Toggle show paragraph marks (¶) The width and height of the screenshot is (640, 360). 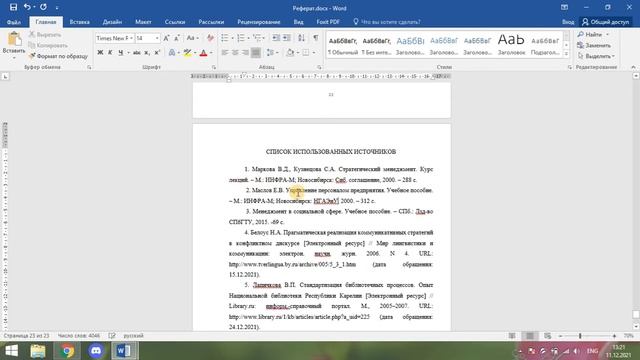[x=316, y=38]
